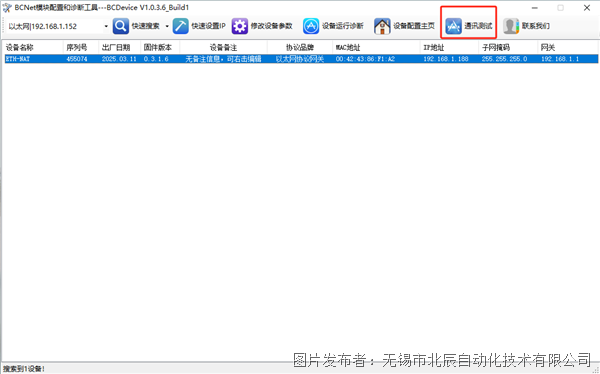Click the 协议品牌 column header
600x374 pixels.
[x=300, y=47]
